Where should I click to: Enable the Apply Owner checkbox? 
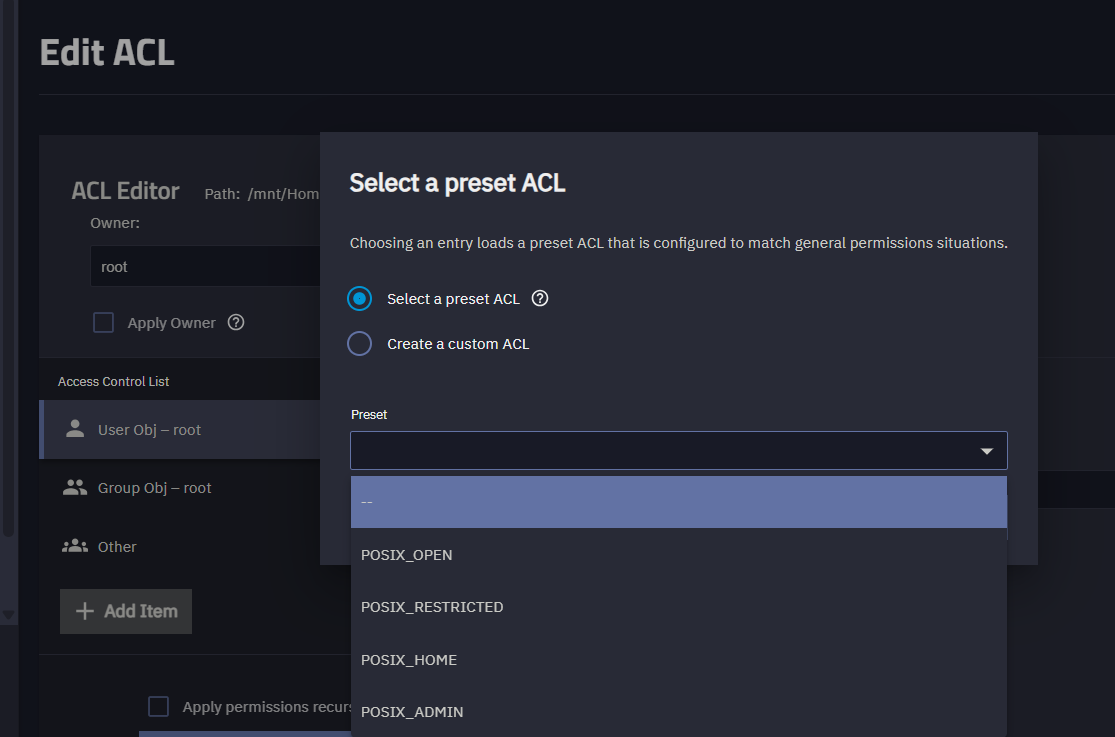point(104,323)
